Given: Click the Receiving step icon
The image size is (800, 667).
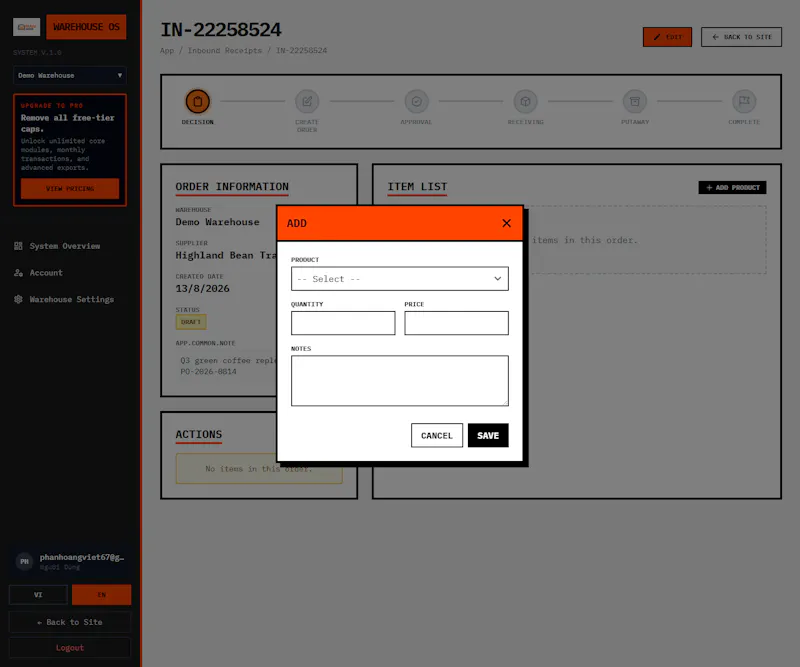Looking at the screenshot, I should pos(526,101).
